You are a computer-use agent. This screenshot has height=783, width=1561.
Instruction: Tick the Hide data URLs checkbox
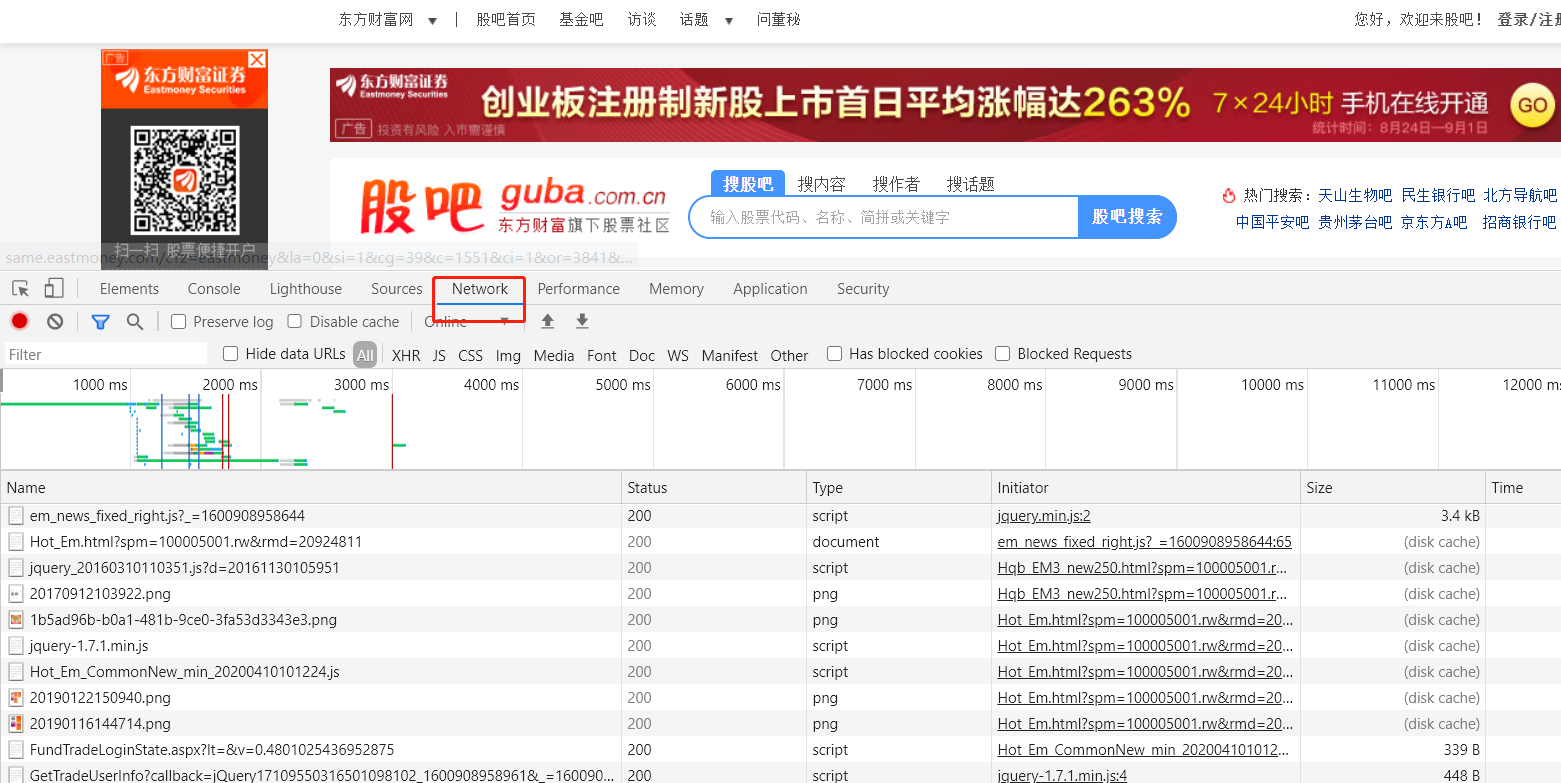pos(231,354)
